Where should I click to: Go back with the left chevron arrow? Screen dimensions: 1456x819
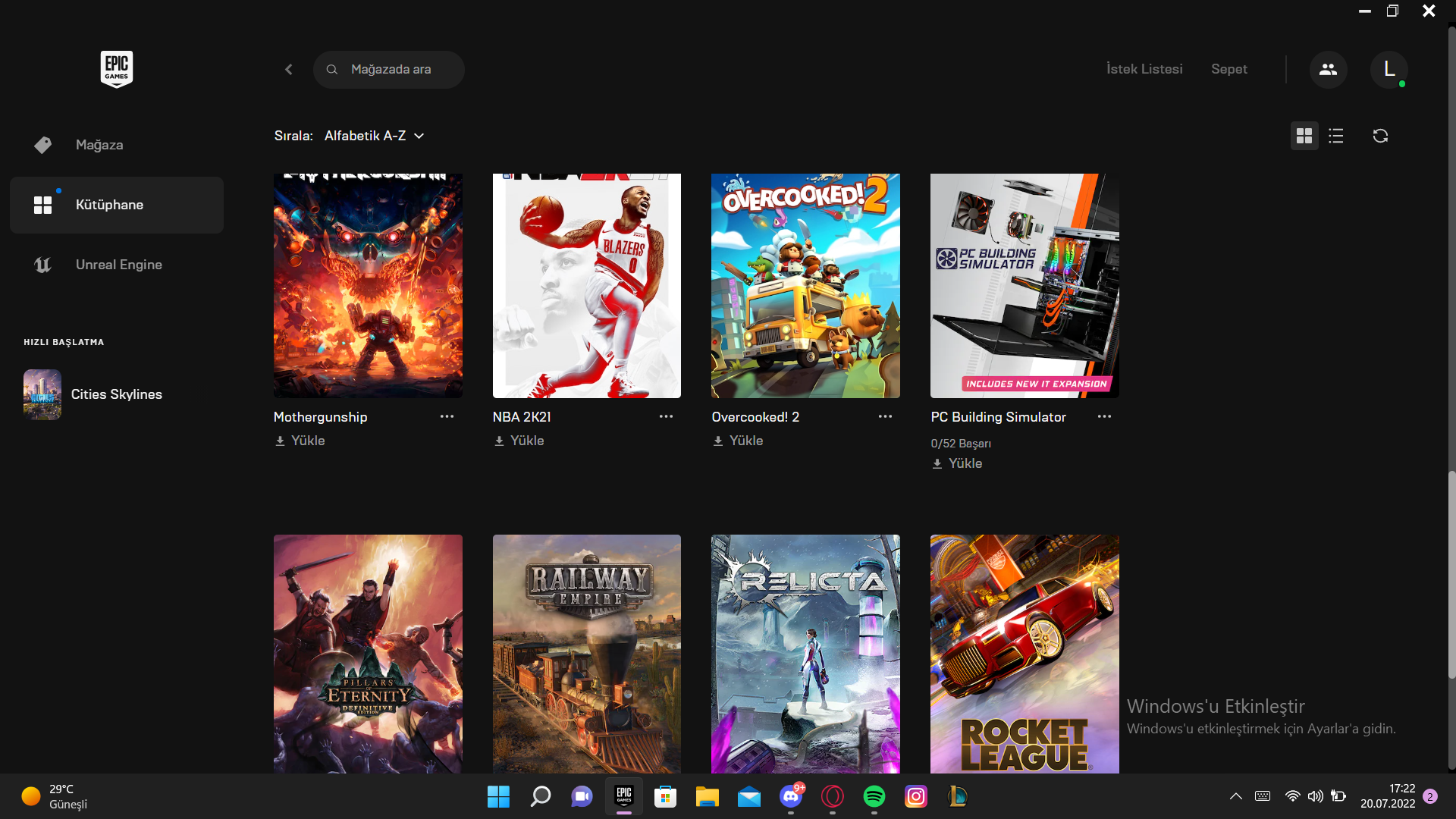coord(289,69)
